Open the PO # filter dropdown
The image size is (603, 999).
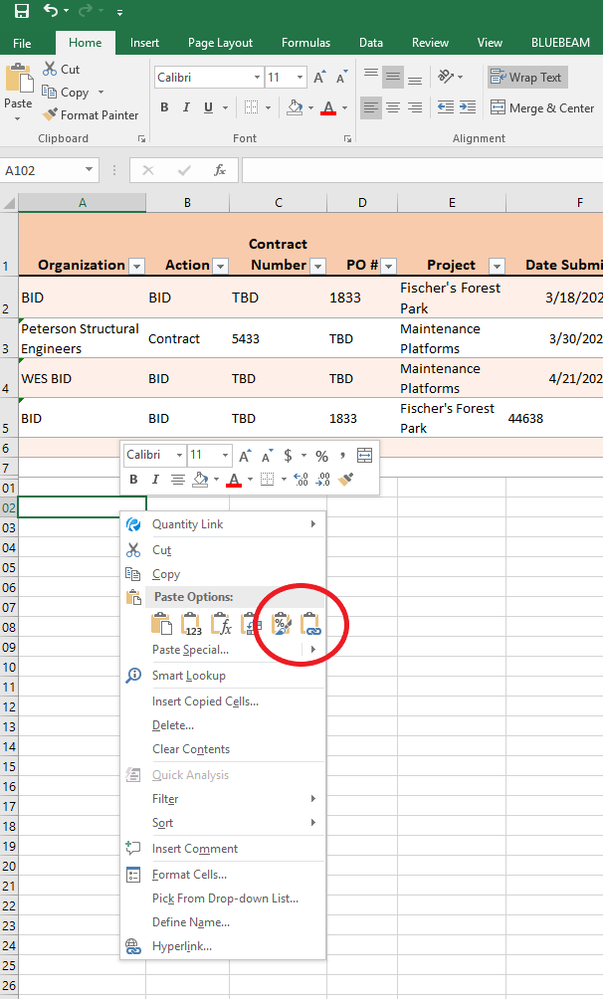coord(389,266)
